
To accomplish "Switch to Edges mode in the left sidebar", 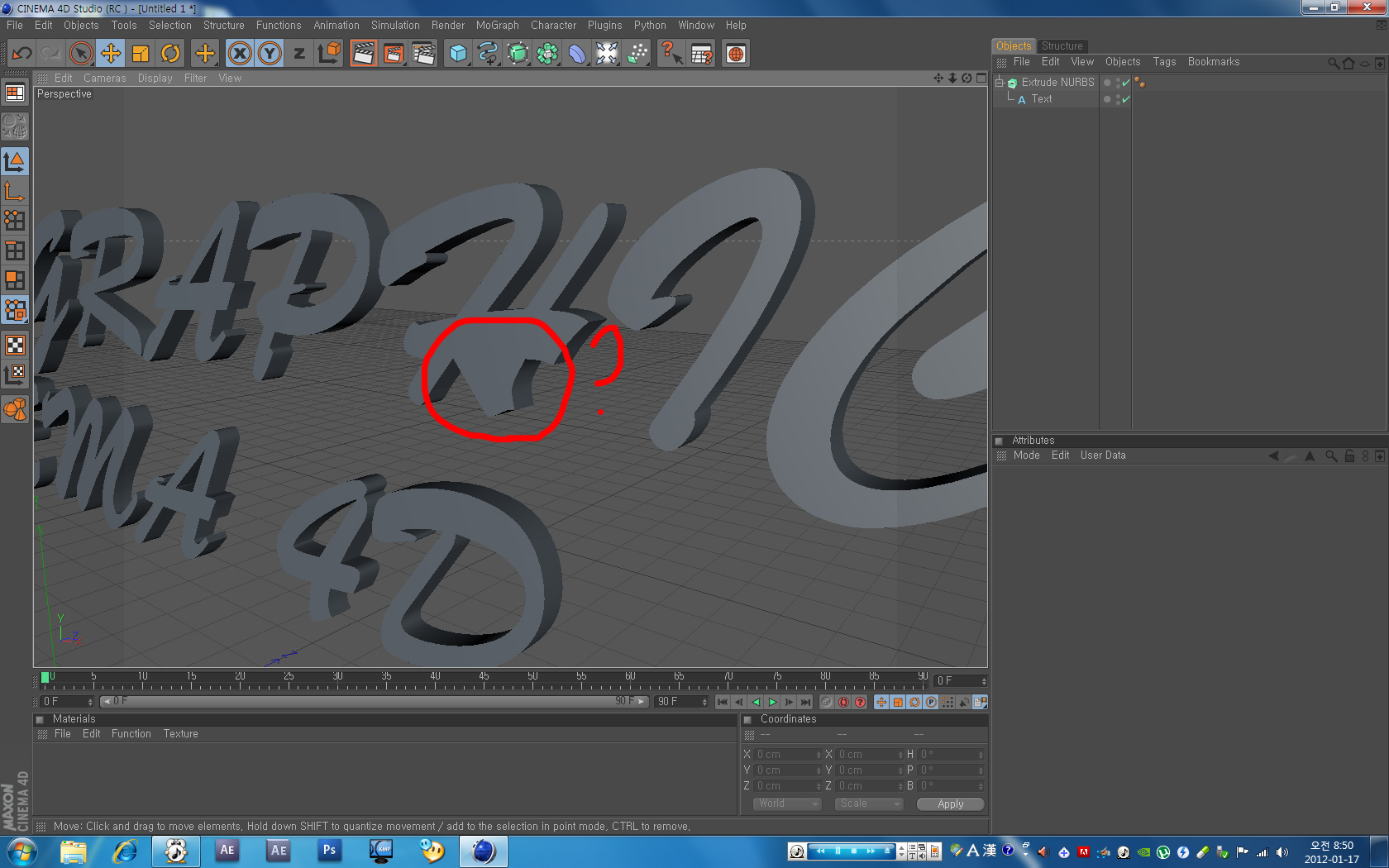I will coord(15,250).
